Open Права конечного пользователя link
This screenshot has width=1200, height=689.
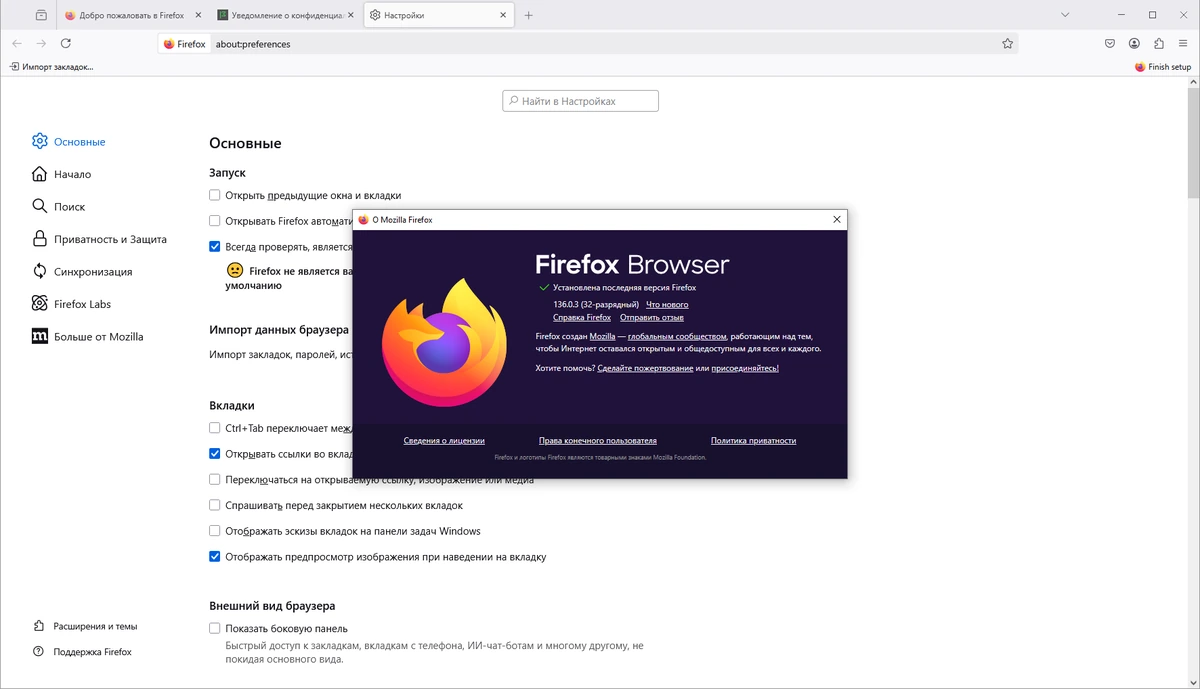pos(598,440)
